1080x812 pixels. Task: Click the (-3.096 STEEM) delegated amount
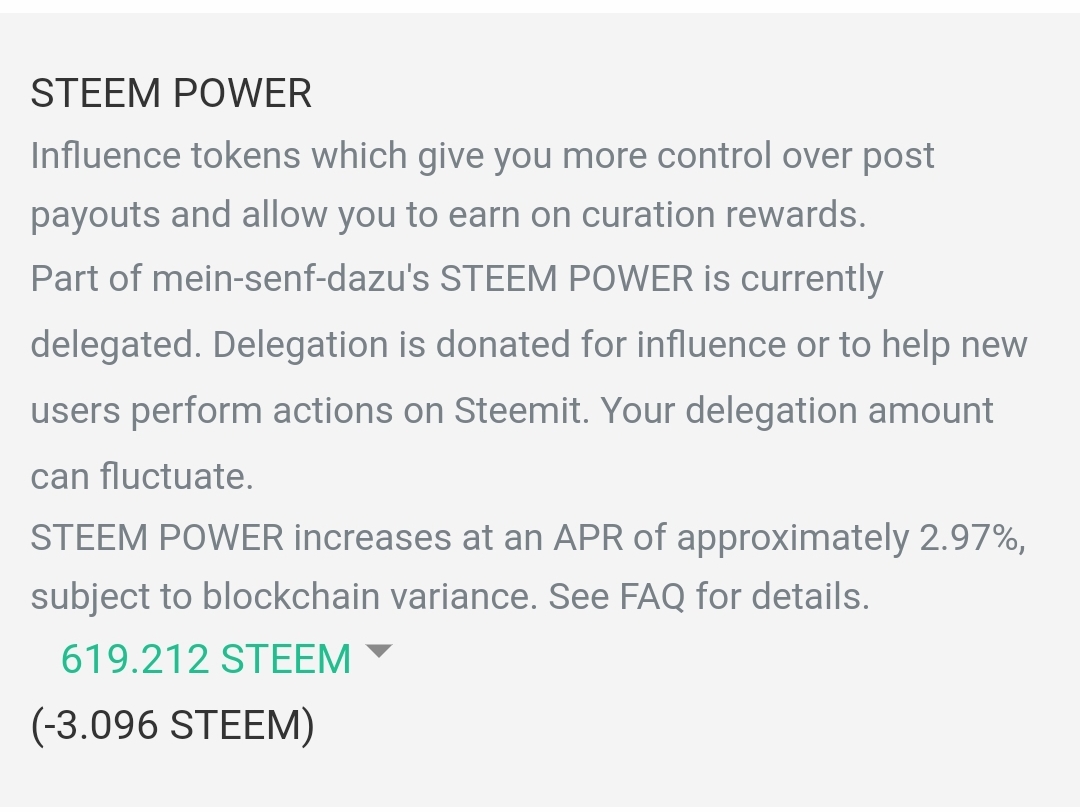172,724
